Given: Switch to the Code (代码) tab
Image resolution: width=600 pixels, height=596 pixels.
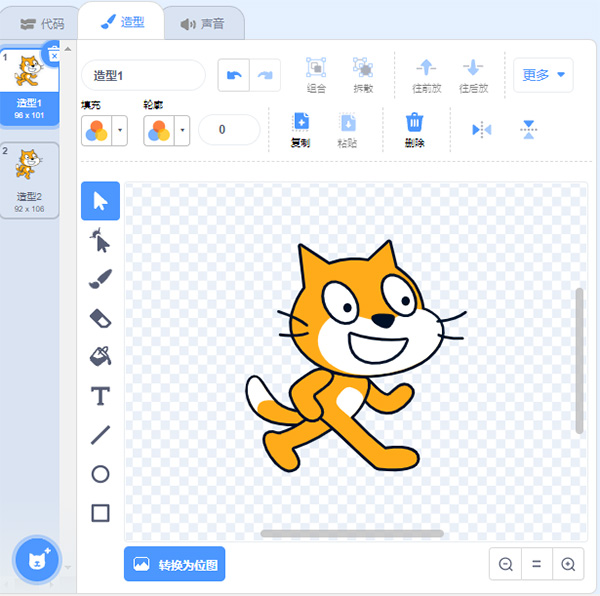Looking at the screenshot, I should click(x=42, y=24).
